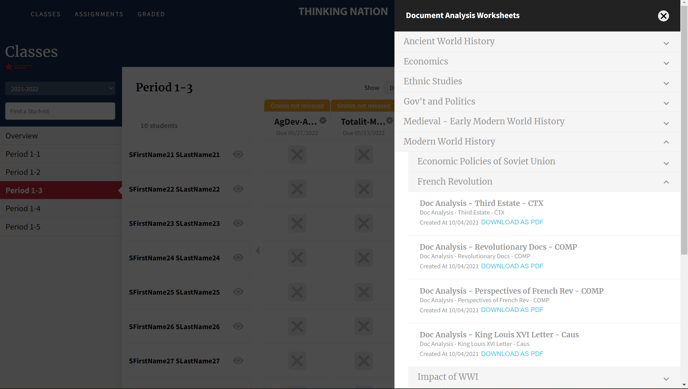Download King Louis XVI Letter PDF
The image size is (688, 389).
point(512,353)
